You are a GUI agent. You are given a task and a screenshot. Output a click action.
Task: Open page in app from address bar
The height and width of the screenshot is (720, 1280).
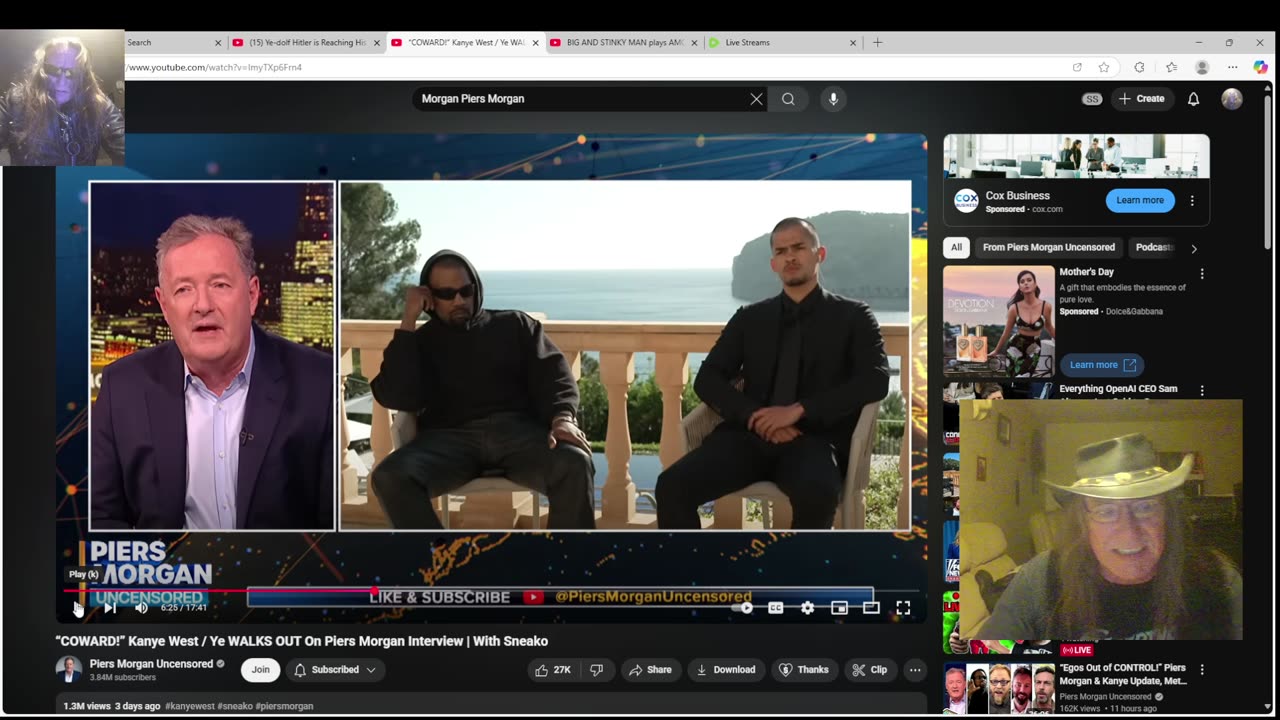point(1077,67)
